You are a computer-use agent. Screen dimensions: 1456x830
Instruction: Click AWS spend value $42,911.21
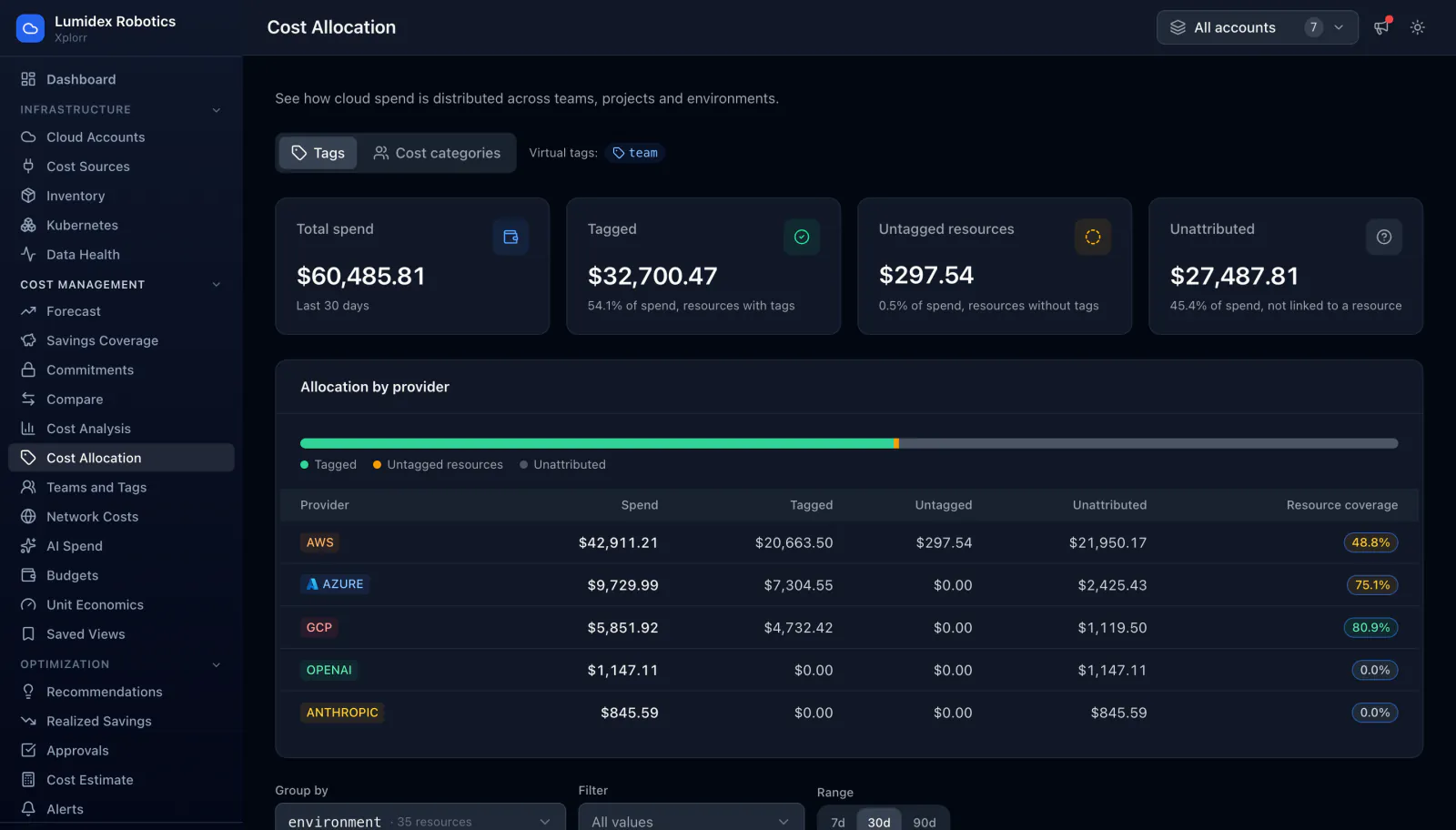click(618, 542)
